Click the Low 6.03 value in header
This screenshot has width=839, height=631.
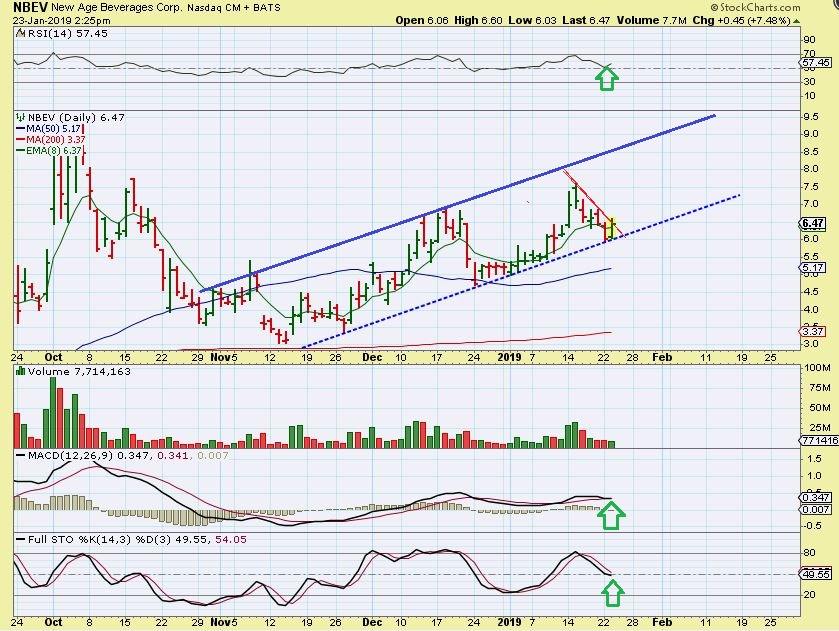click(x=532, y=20)
